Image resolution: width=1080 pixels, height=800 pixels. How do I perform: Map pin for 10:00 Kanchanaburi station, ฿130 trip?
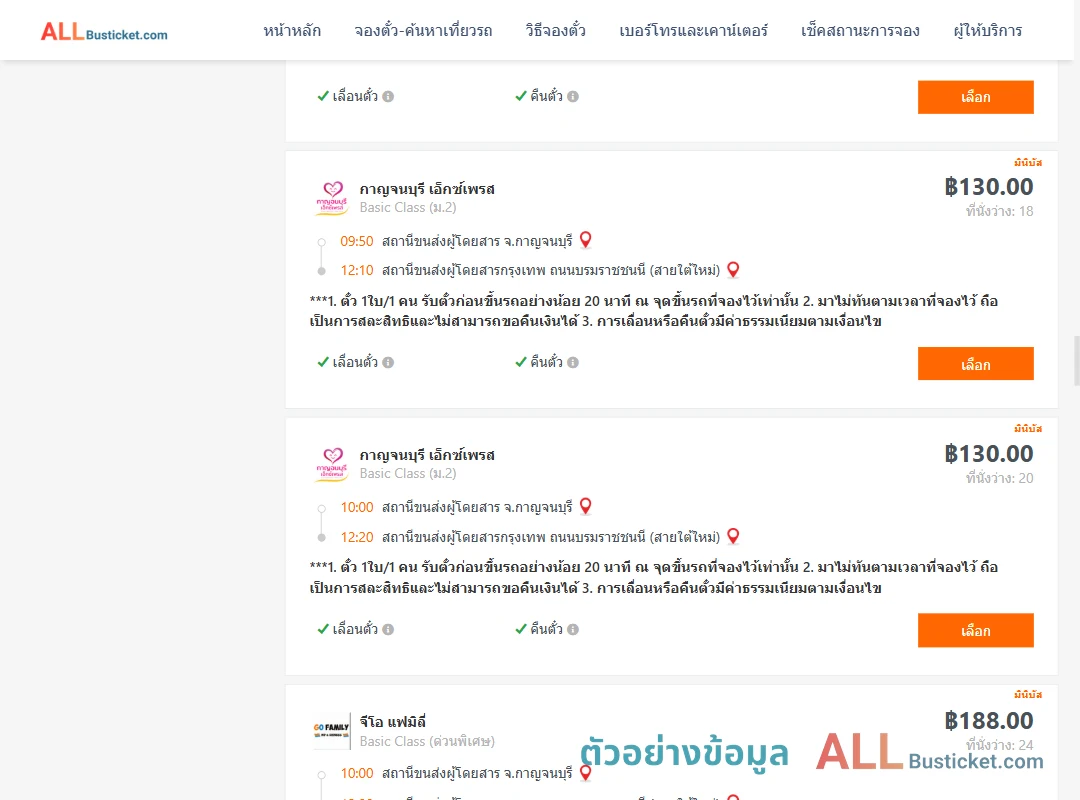click(x=585, y=506)
